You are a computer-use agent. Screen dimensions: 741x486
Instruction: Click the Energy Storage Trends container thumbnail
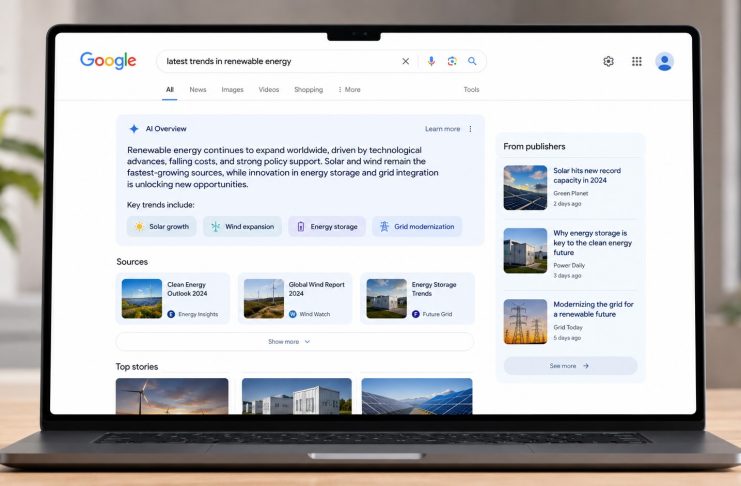[x=387, y=298]
